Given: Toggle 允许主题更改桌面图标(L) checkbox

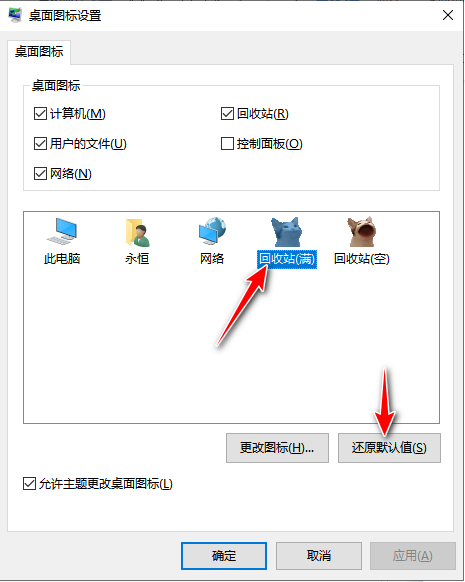Looking at the screenshot, I should 29,484.
